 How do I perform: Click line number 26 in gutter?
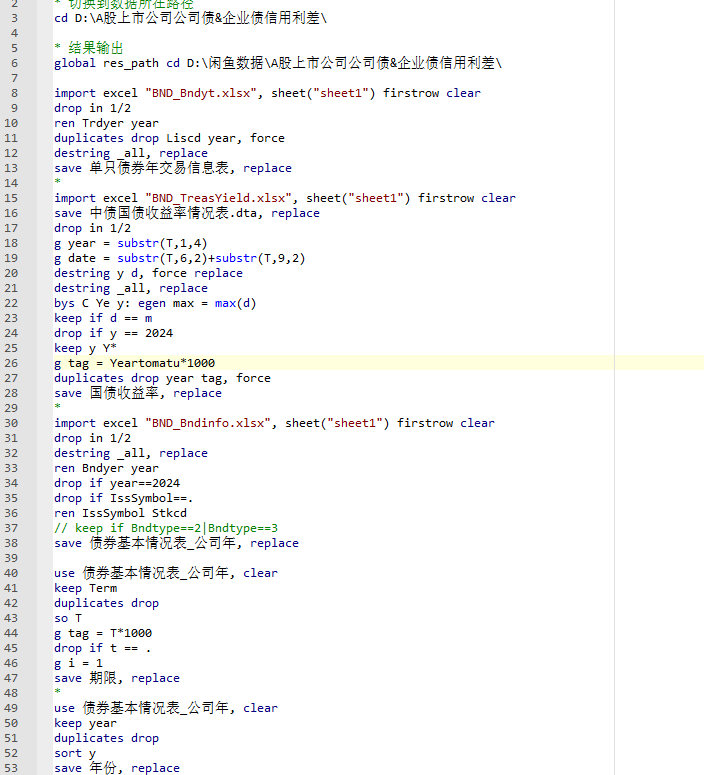click(11, 363)
